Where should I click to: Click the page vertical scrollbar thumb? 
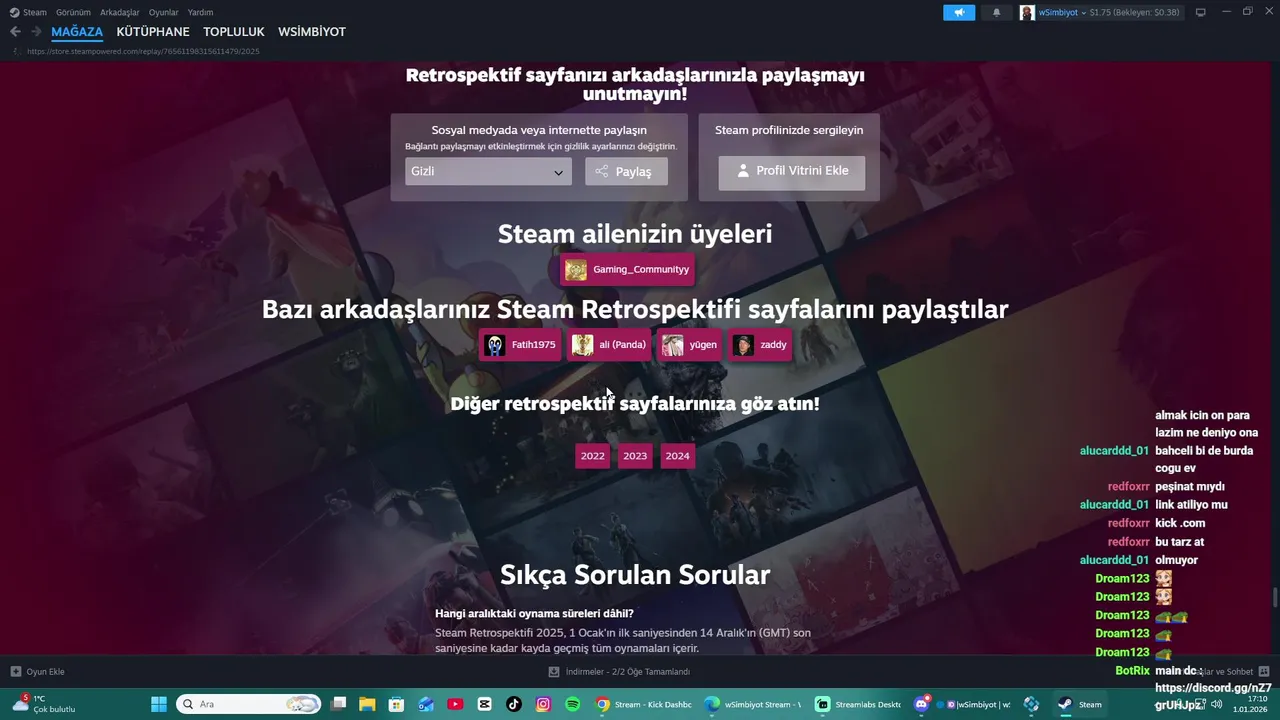(1275, 597)
